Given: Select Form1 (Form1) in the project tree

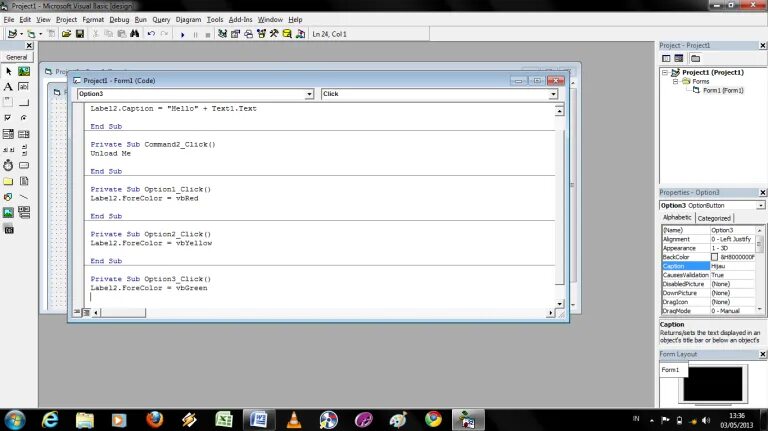Looking at the screenshot, I should pos(723,91).
